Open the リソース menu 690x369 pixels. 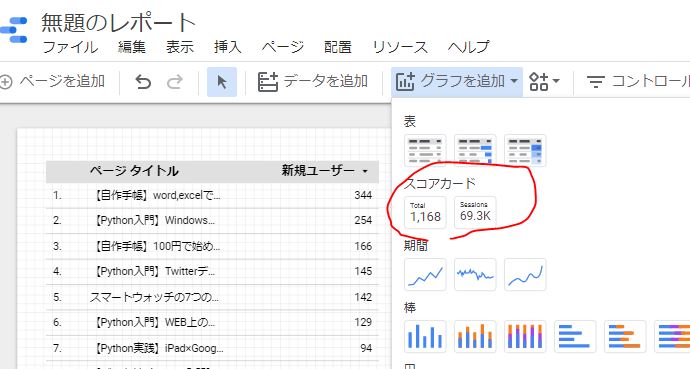[400, 47]
